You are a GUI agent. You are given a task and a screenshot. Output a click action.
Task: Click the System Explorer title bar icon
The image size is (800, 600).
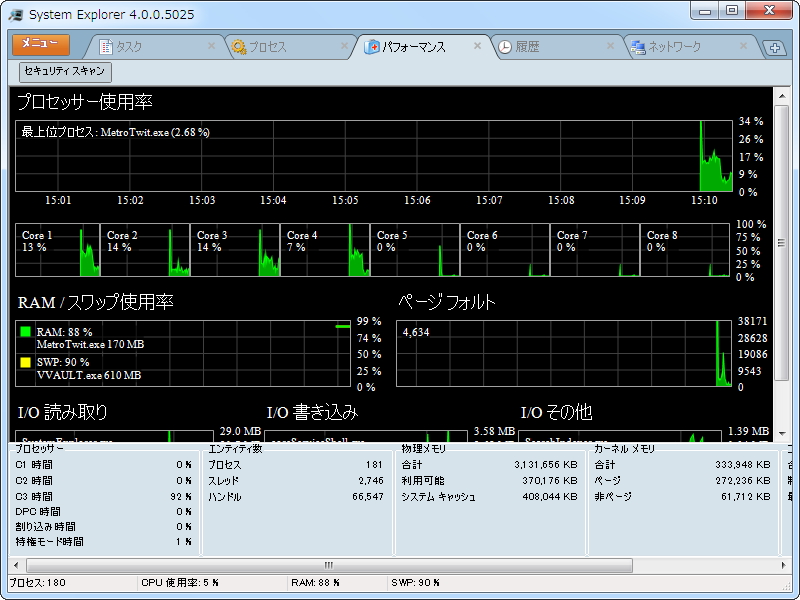[x=15, y=15]
